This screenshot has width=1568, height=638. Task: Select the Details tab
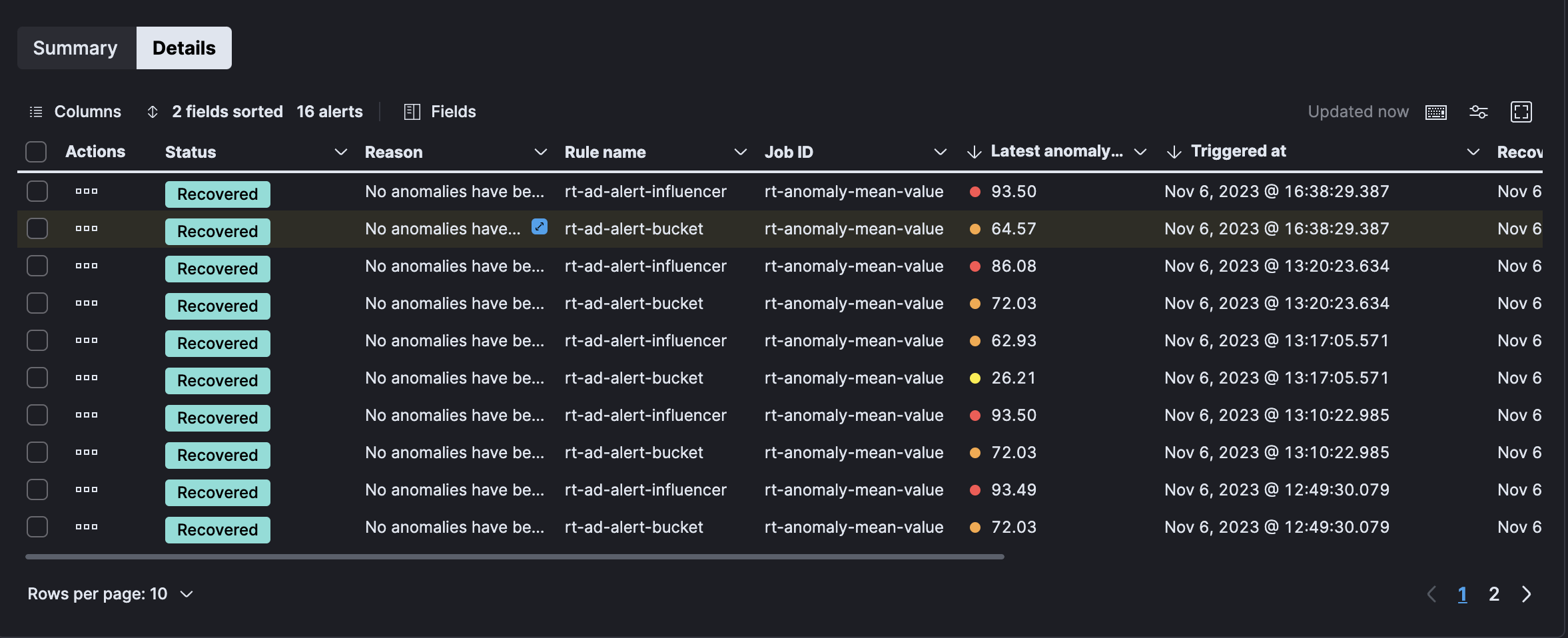(184, 48)
